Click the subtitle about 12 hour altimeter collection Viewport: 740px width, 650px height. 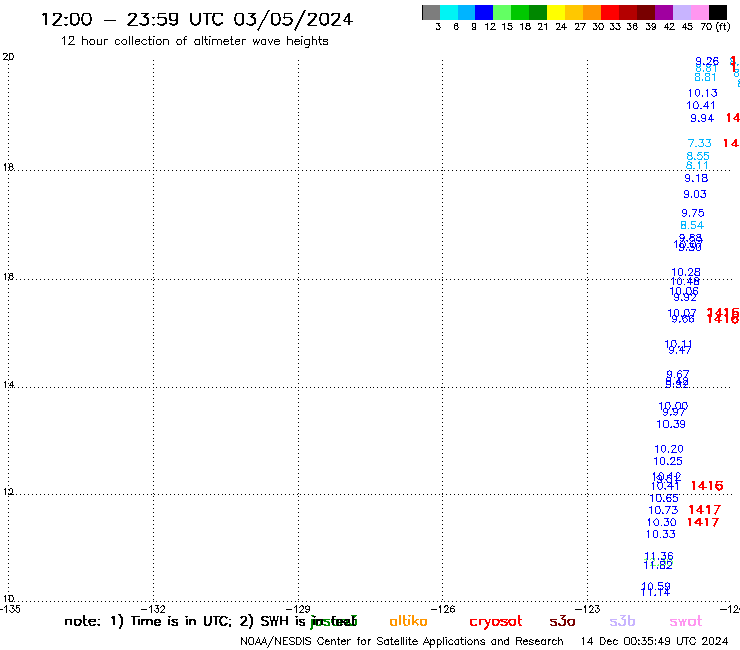194,41
